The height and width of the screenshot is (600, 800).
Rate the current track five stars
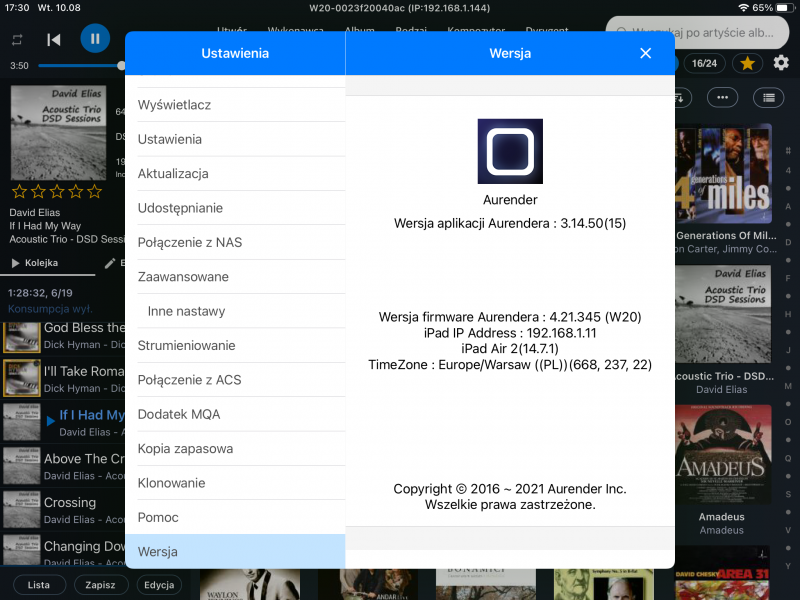click(95, 191)
